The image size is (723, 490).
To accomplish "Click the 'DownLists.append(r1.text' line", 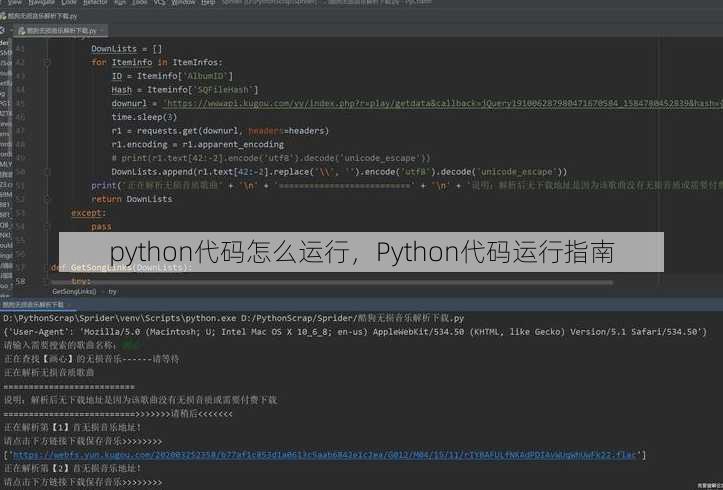I will pyautogui.click(x=339, y=172).
